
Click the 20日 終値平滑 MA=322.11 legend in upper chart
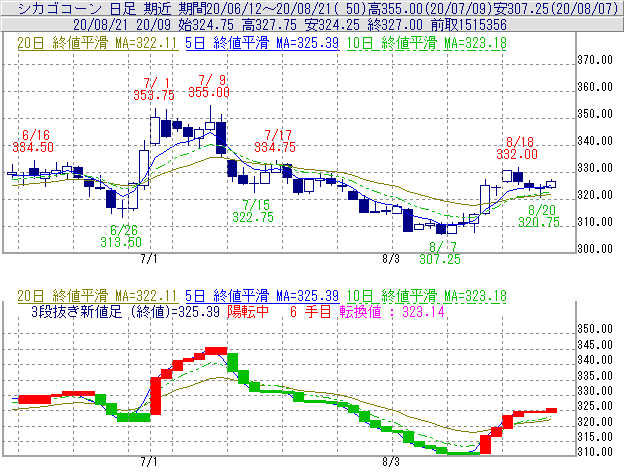pos(97,43)
